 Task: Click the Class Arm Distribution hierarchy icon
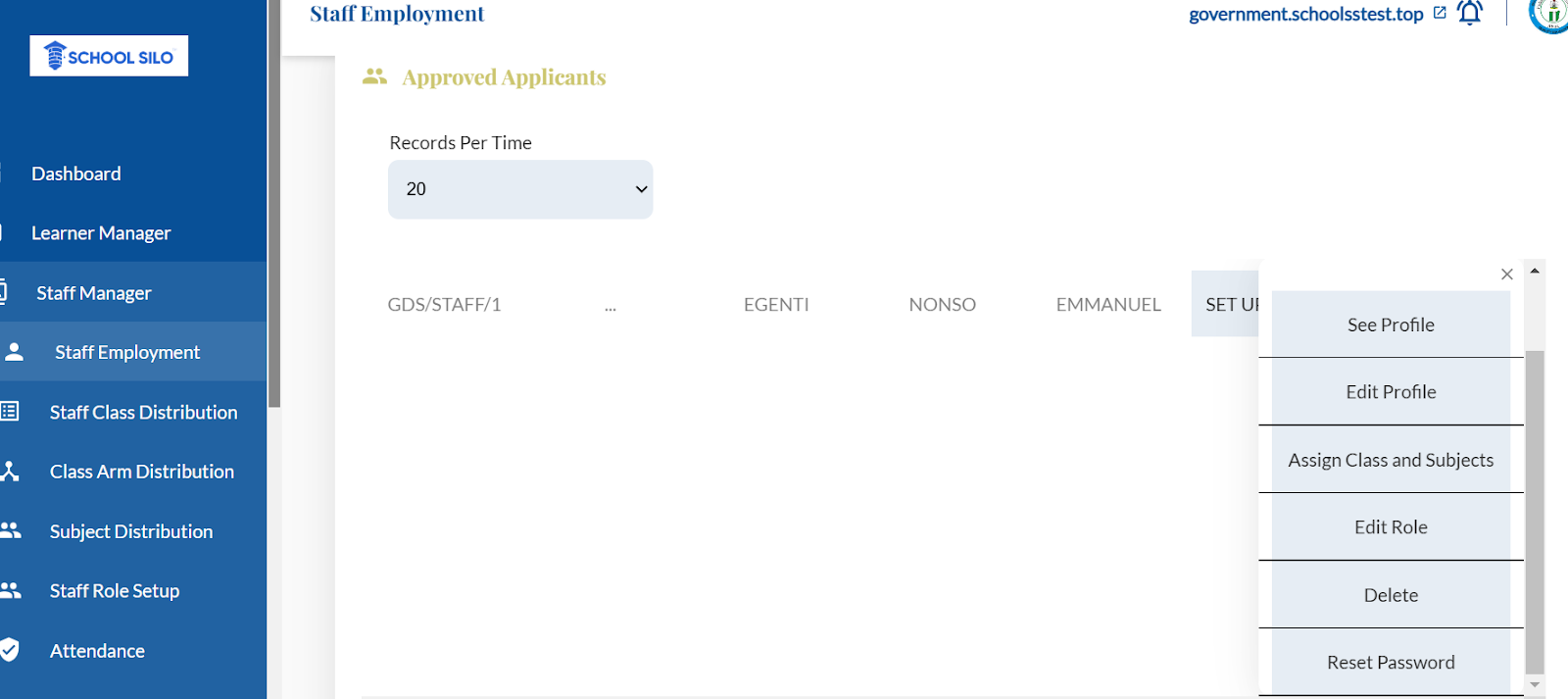(10, 472)
